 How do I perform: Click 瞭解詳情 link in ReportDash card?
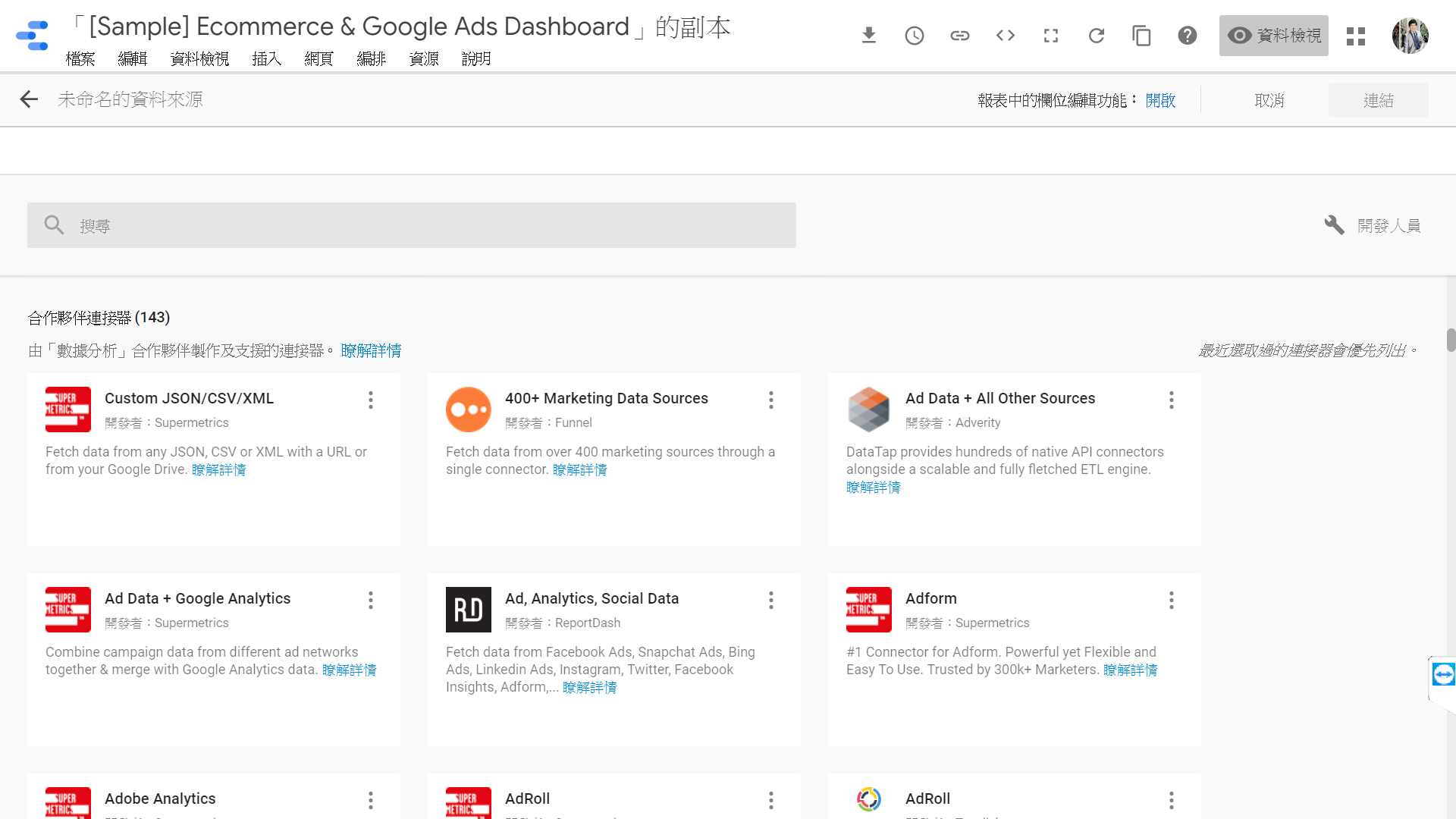click(589, 688)
